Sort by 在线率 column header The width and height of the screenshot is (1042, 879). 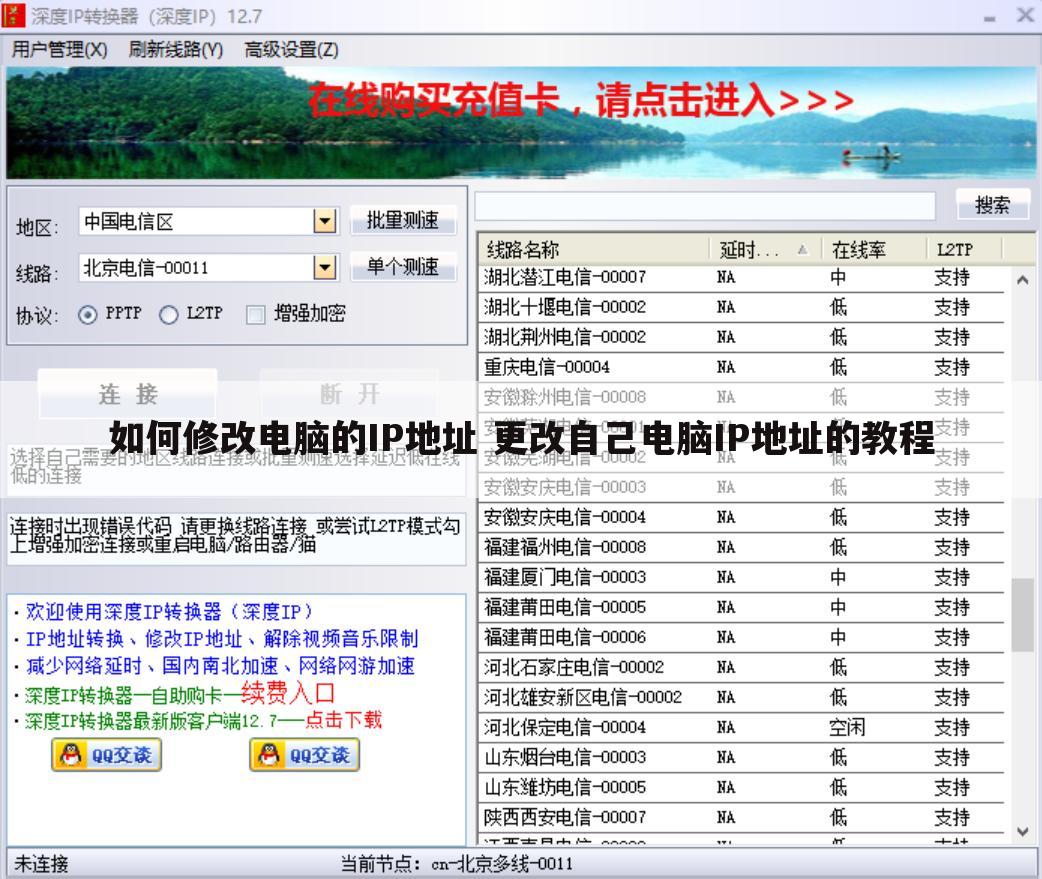click(x=874, y=250)
